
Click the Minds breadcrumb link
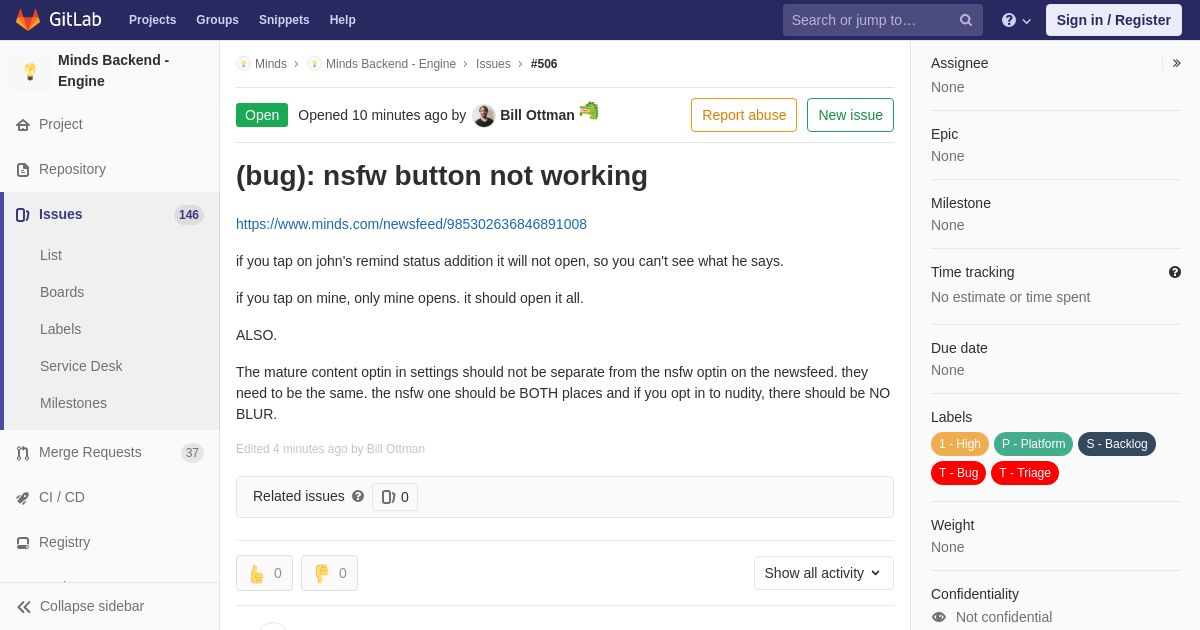point(271,64)
